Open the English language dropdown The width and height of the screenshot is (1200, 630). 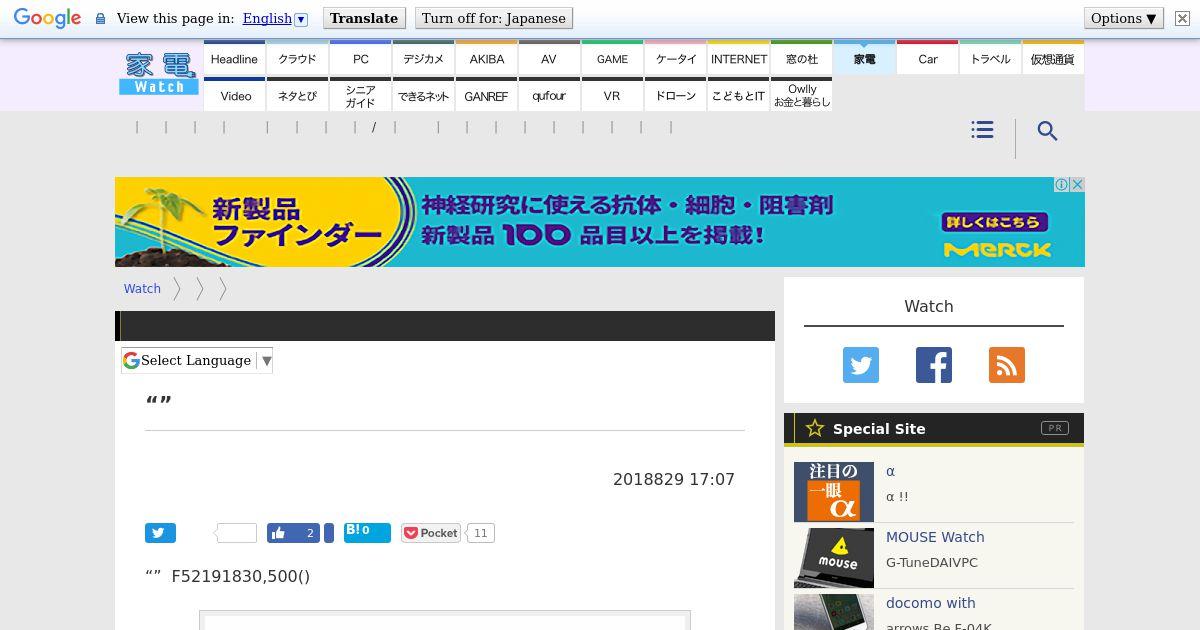275,18
